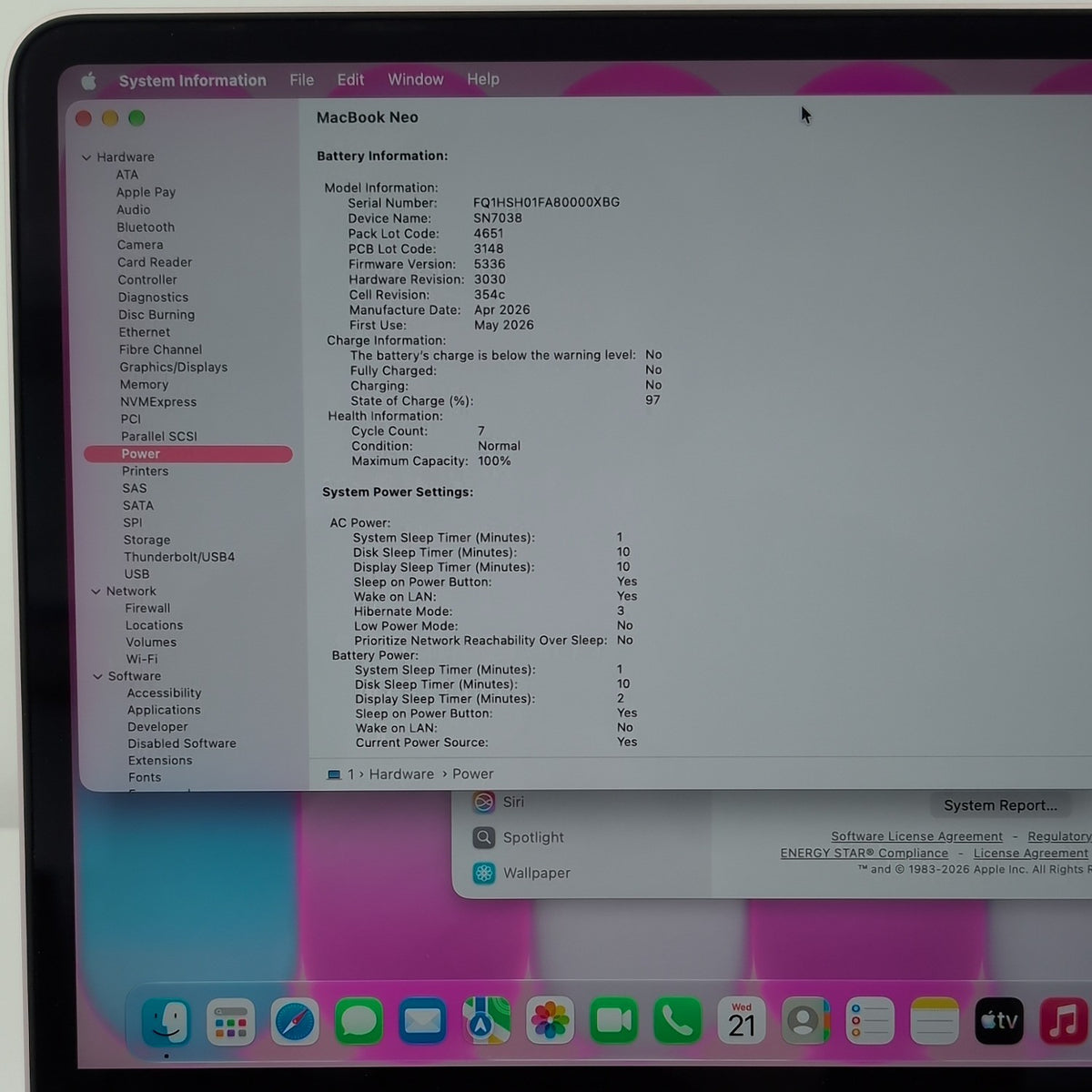The image size is (1092, 1092).
Task: Click the Wallpaper icon in the Settings window
Action: pos(484,873)
